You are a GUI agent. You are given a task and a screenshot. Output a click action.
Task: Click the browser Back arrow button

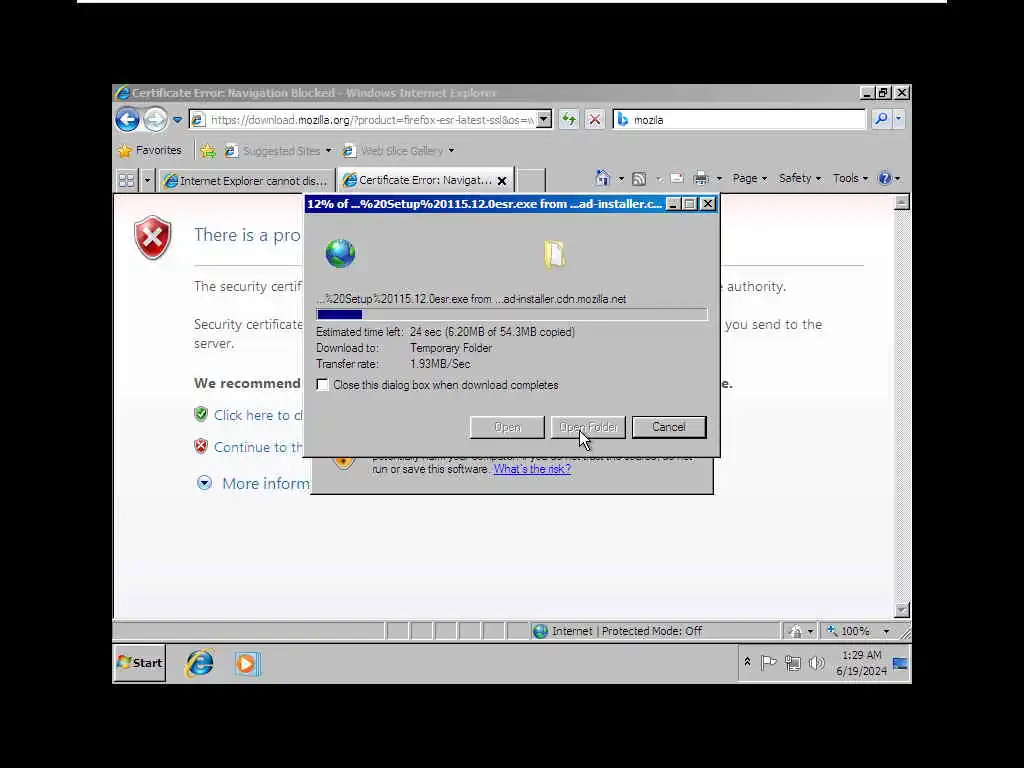[x=127, y=120]
